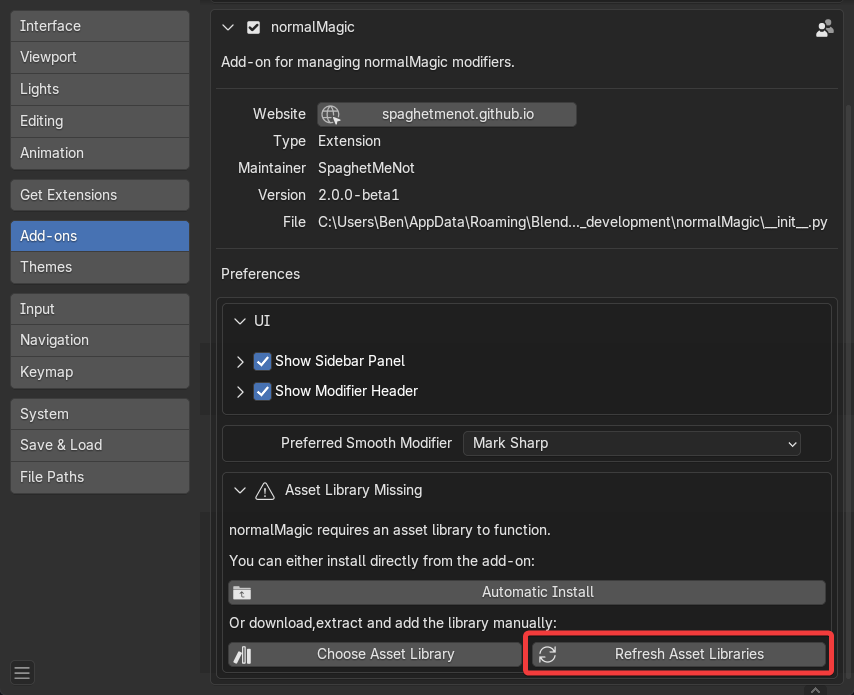Click the refresh arrows icon for asset libraries

547,654
